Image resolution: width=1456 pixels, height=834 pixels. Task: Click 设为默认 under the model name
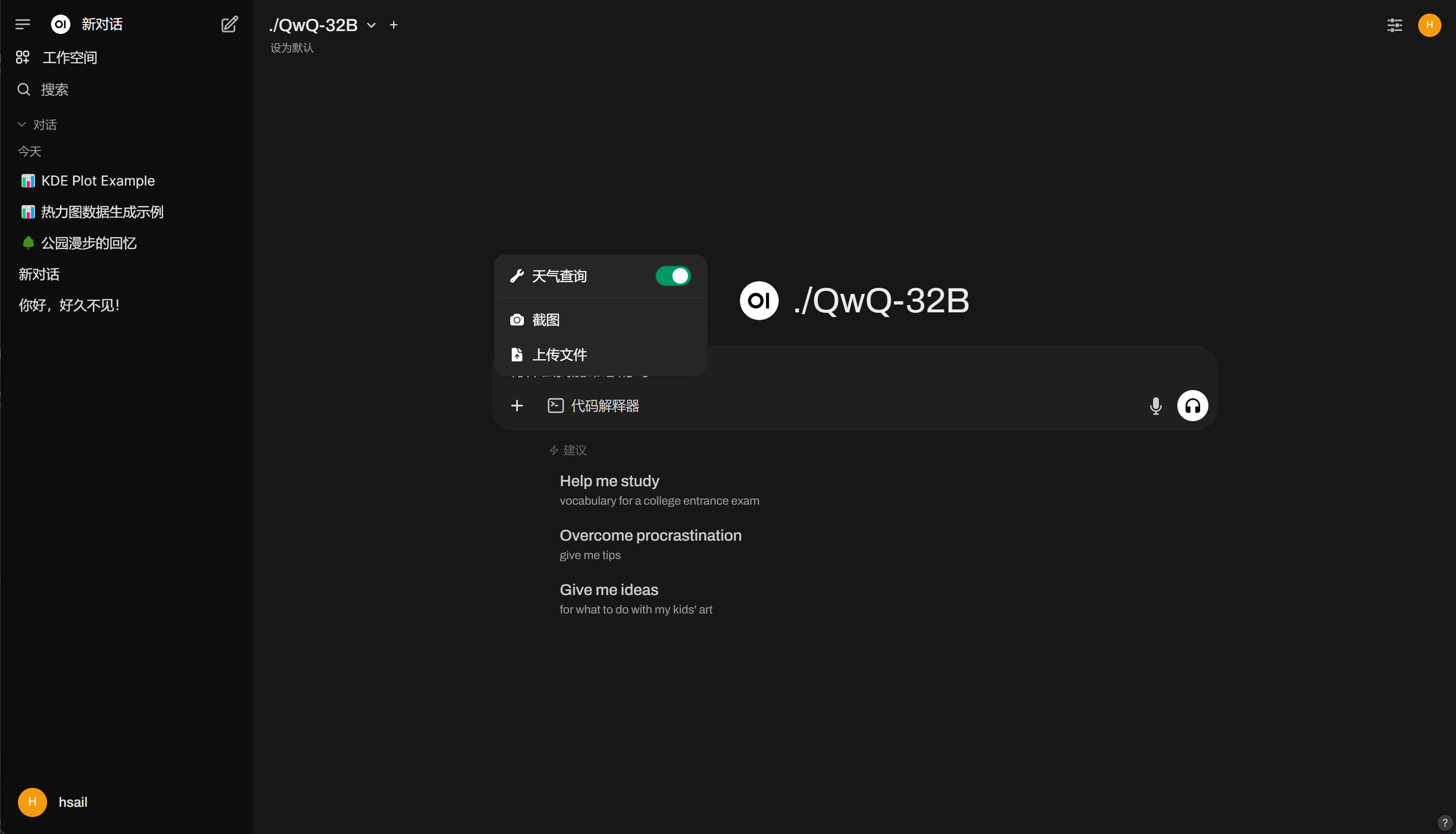click(x=292, y=48)
